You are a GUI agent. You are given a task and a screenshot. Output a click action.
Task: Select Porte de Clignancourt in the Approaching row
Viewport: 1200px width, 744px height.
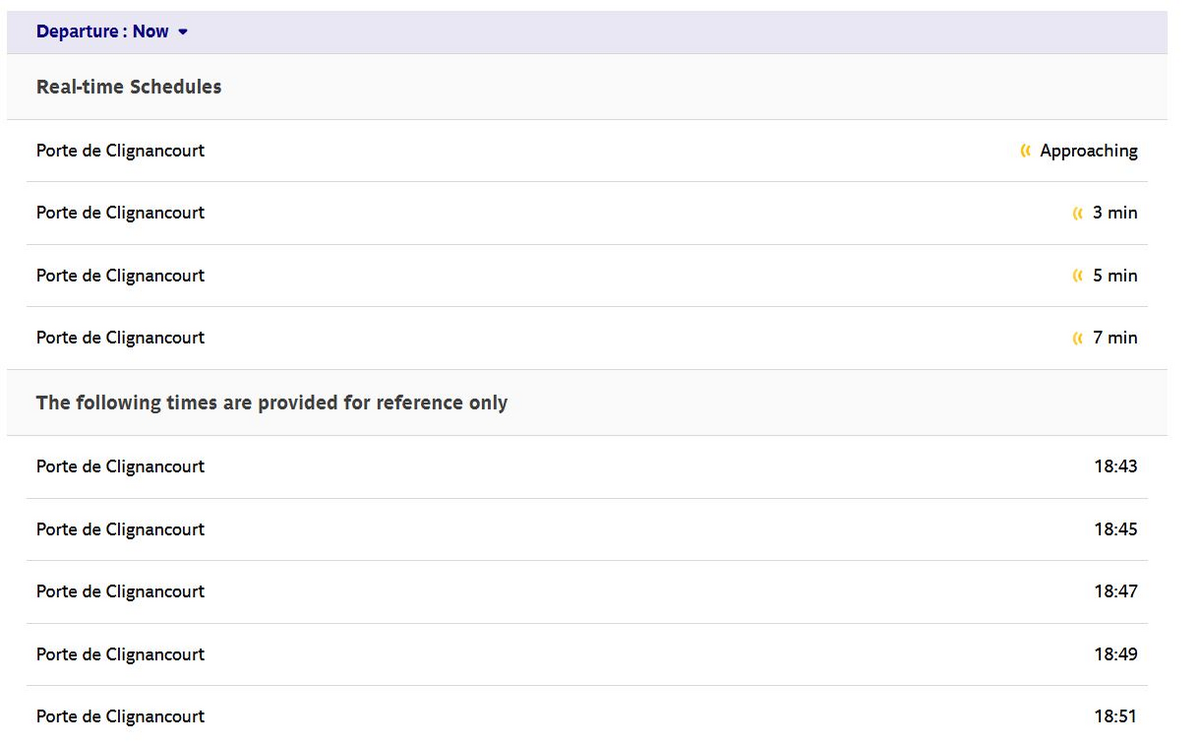pos(120,151)
